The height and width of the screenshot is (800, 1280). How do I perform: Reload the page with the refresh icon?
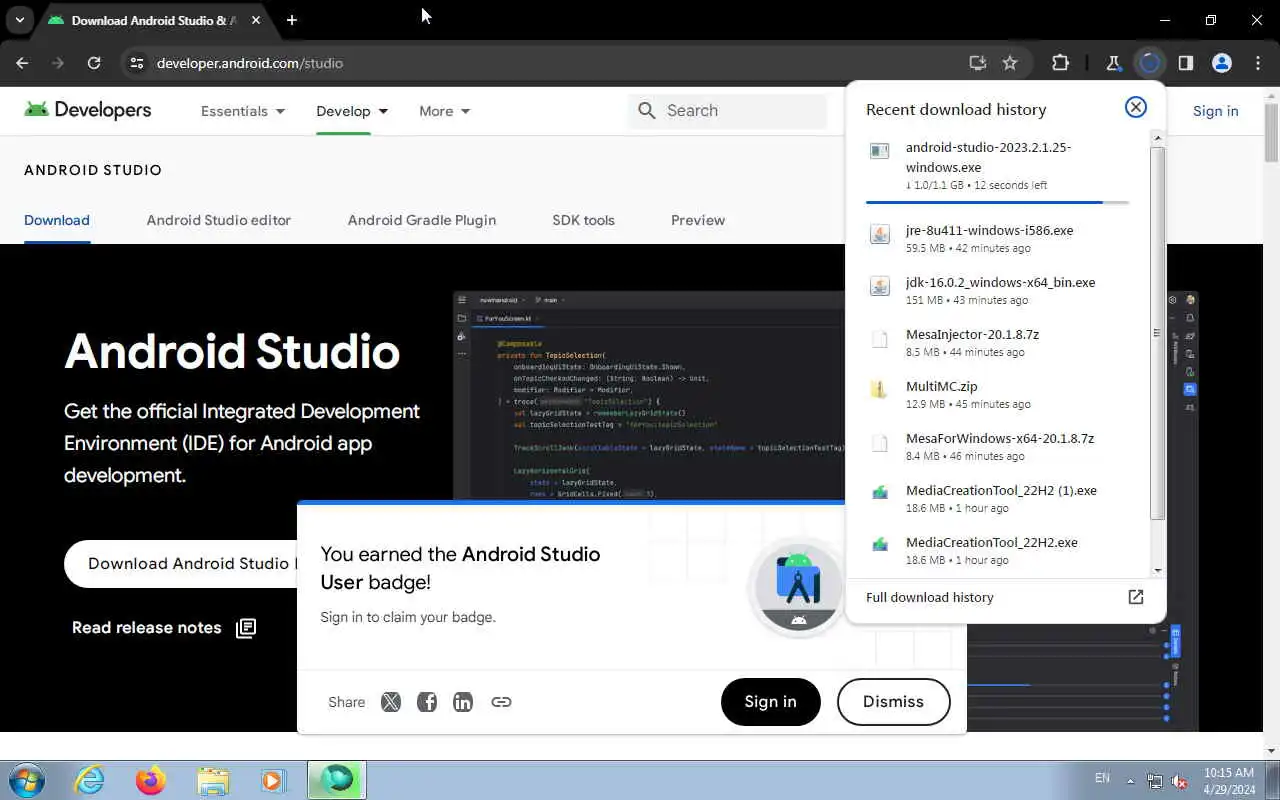(x=94, y=63)
